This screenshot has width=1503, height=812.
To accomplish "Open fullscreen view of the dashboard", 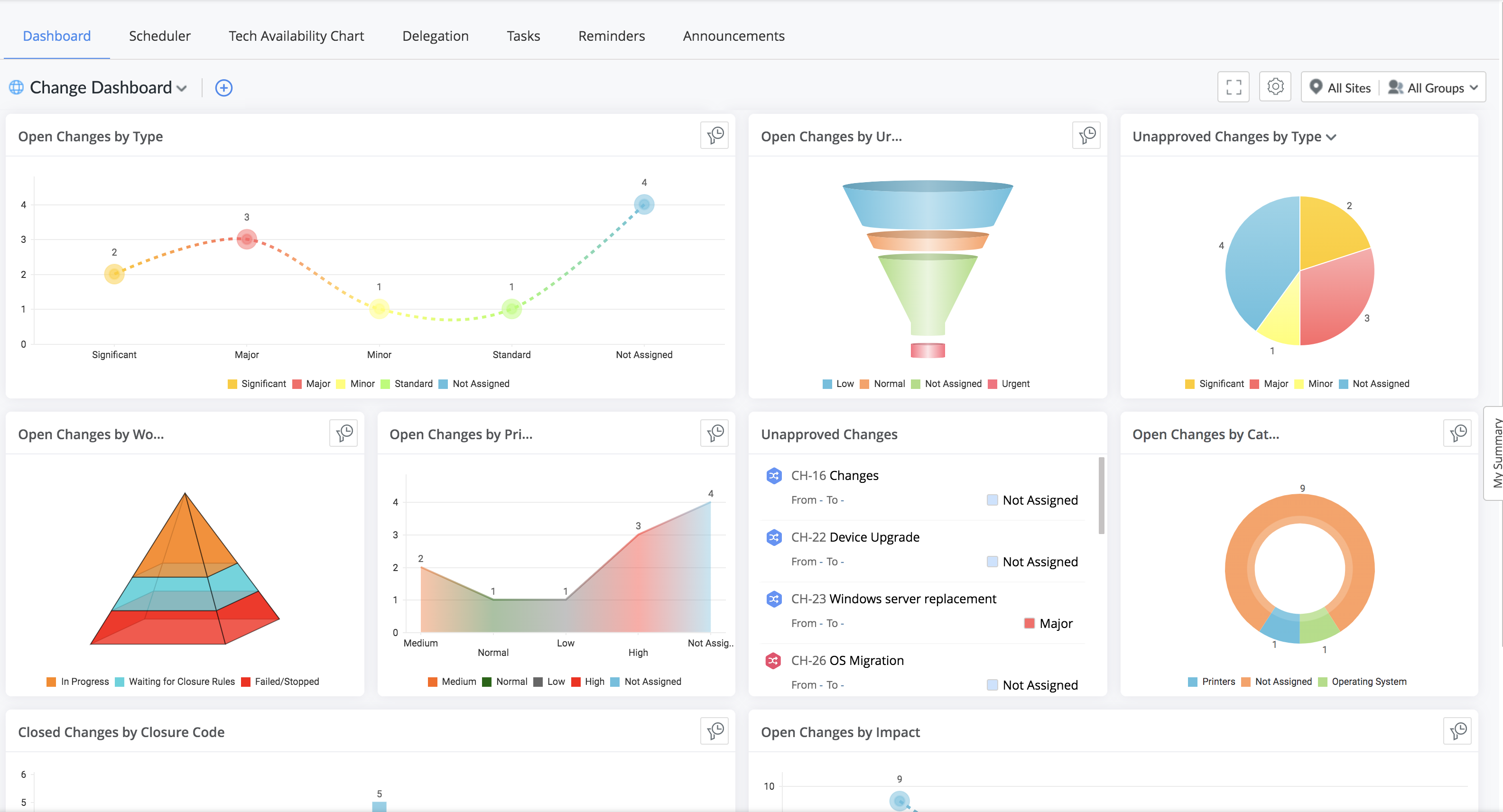I will [1233, 87].
